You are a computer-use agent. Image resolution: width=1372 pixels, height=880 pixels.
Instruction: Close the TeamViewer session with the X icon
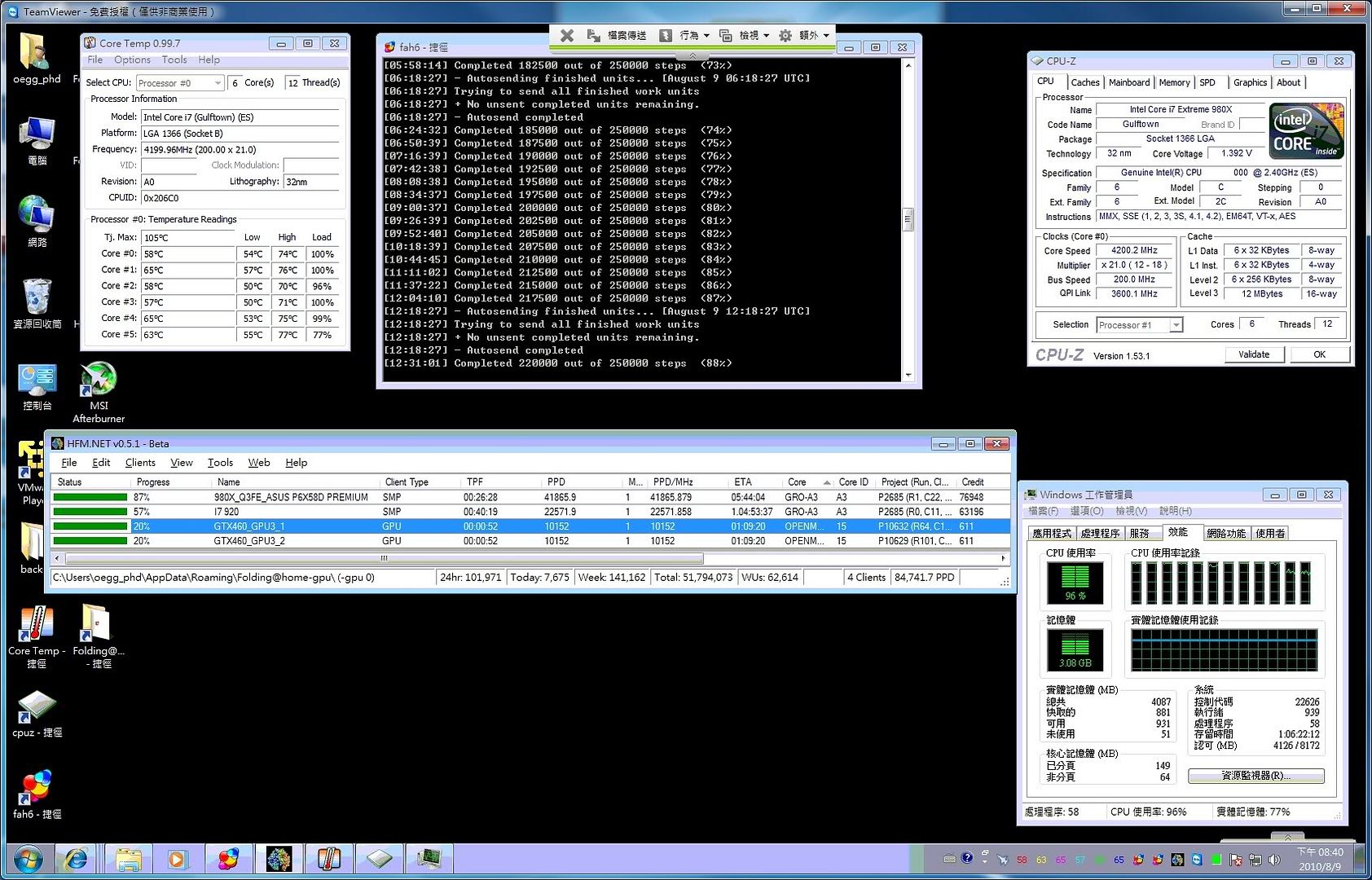(x=567, y=35)
